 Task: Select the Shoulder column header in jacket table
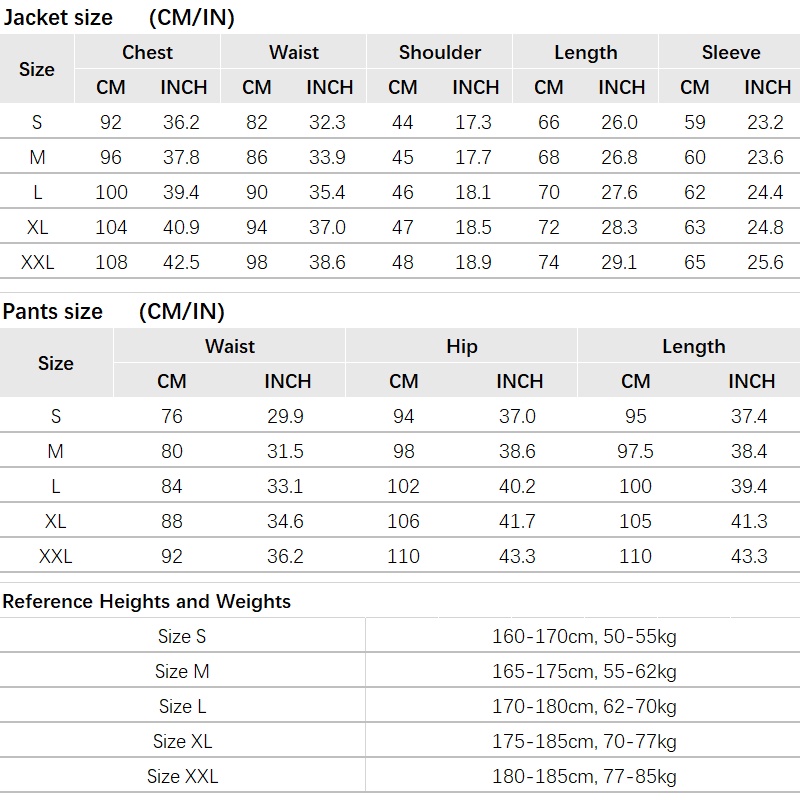[440, 53]
